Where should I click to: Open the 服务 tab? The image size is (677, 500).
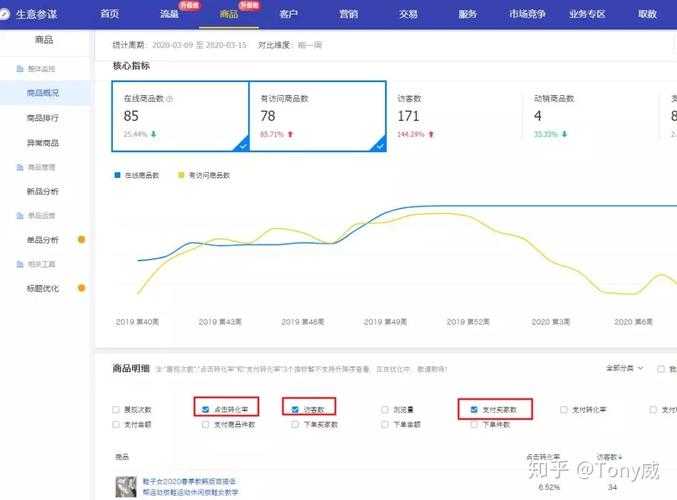[468, 14]
